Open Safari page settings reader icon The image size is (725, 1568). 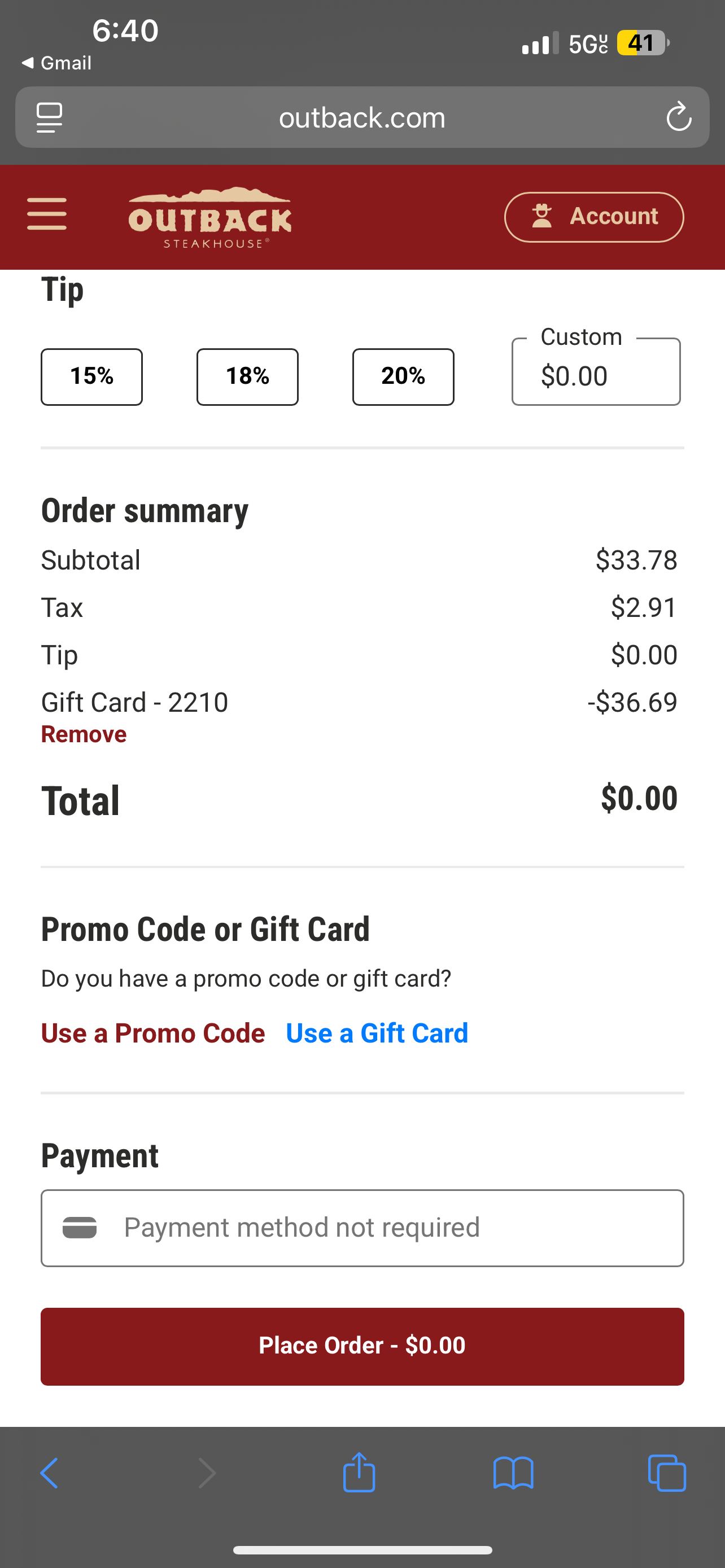(x=49, y=117)
